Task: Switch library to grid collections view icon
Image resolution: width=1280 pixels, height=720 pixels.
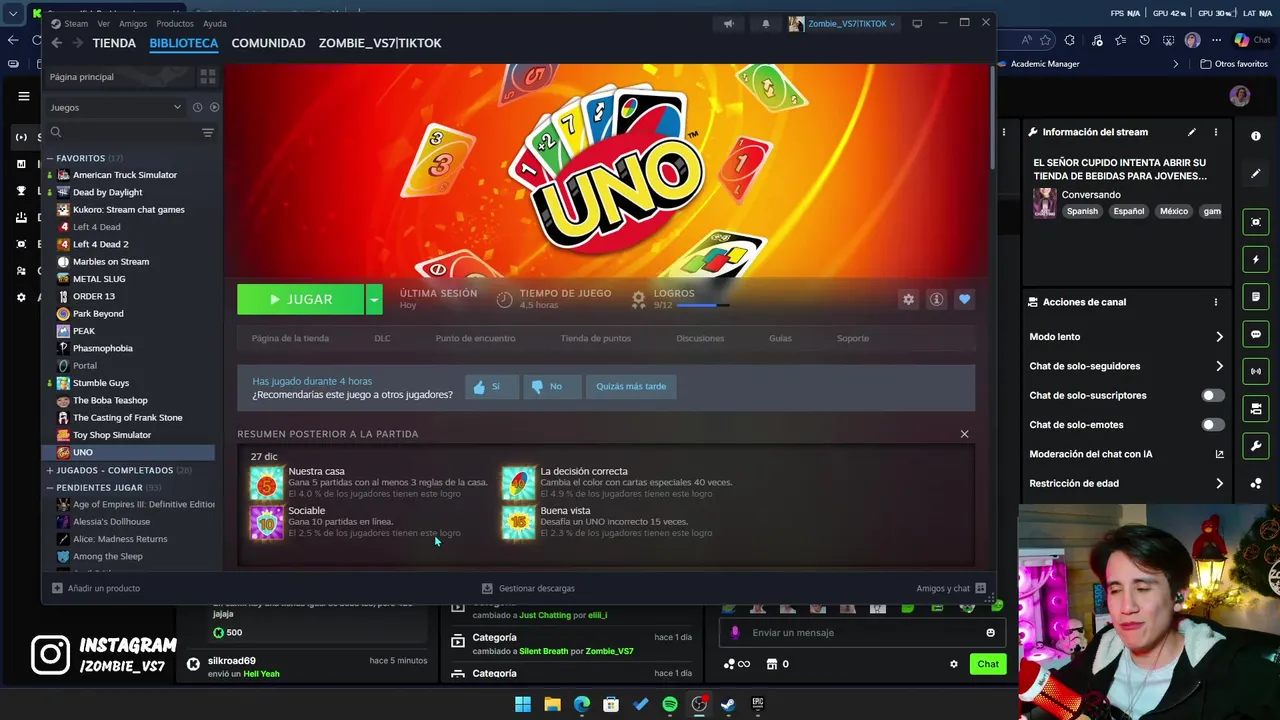Action: (207, 76)
